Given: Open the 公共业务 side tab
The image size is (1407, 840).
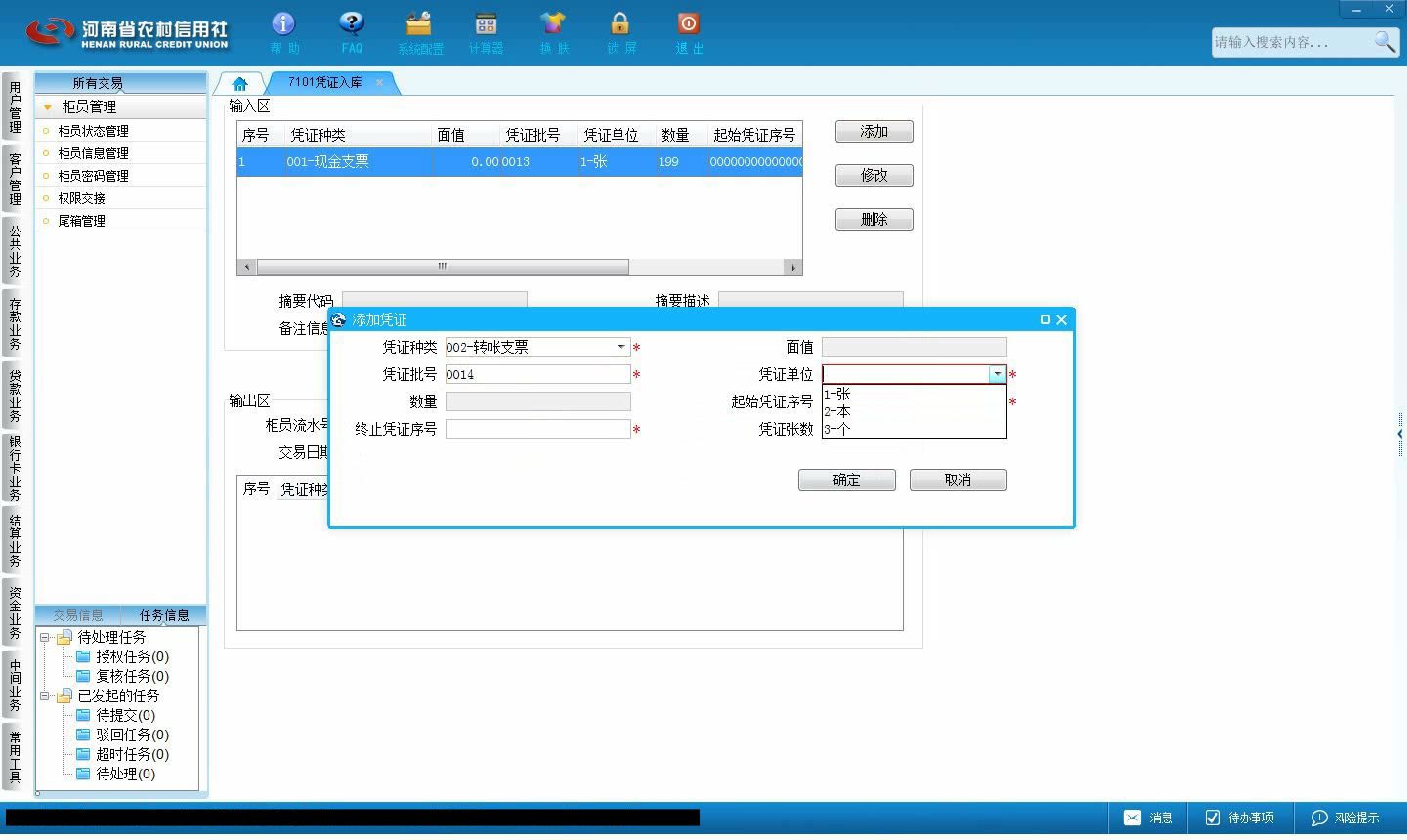Looking at the screenshot, I should click(15, 251).
